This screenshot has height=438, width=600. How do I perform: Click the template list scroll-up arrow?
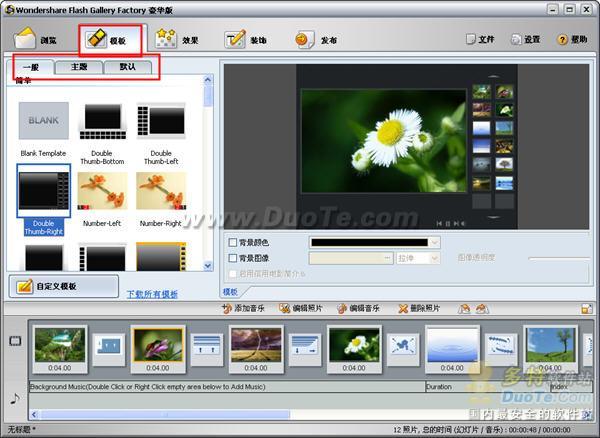point(208,80)
